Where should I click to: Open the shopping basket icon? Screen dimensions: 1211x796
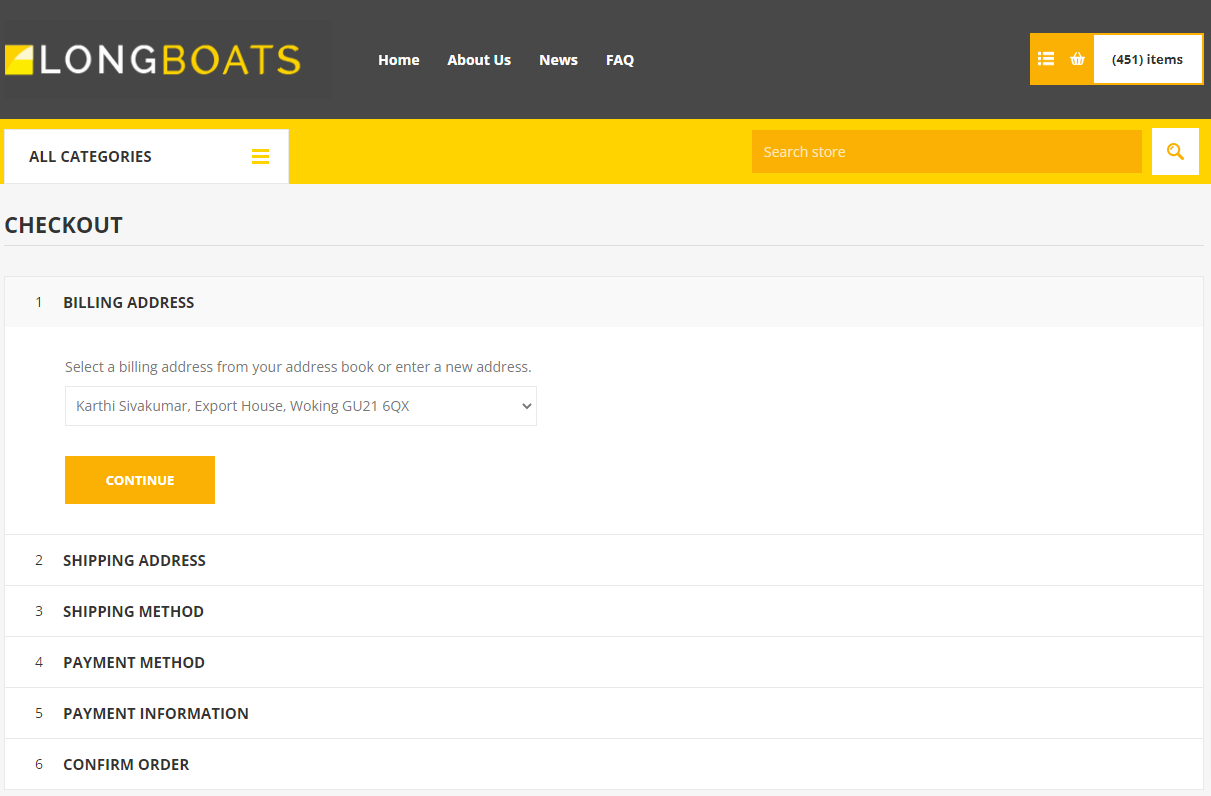1078,59
